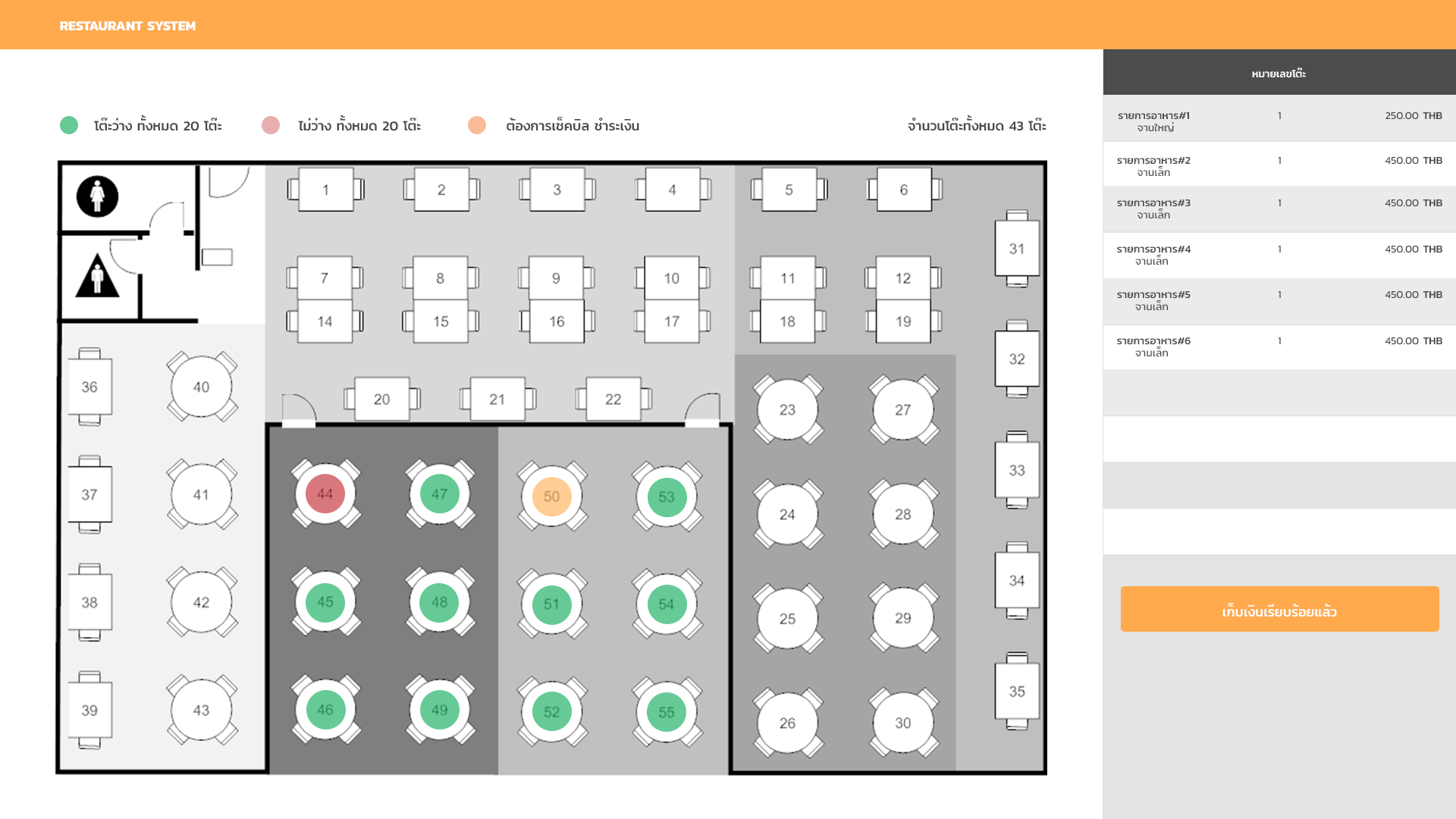1456x819 pixels.
Task: Choose table 35 on the right wall
Action: (x=1017, y=692)
